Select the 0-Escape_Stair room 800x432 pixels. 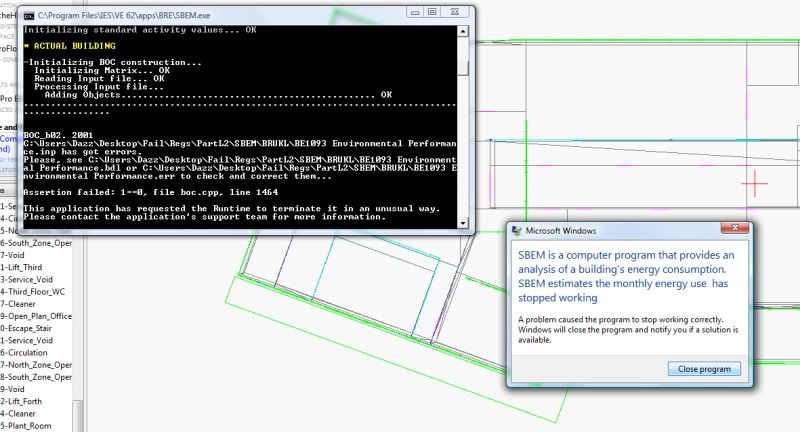27,328
